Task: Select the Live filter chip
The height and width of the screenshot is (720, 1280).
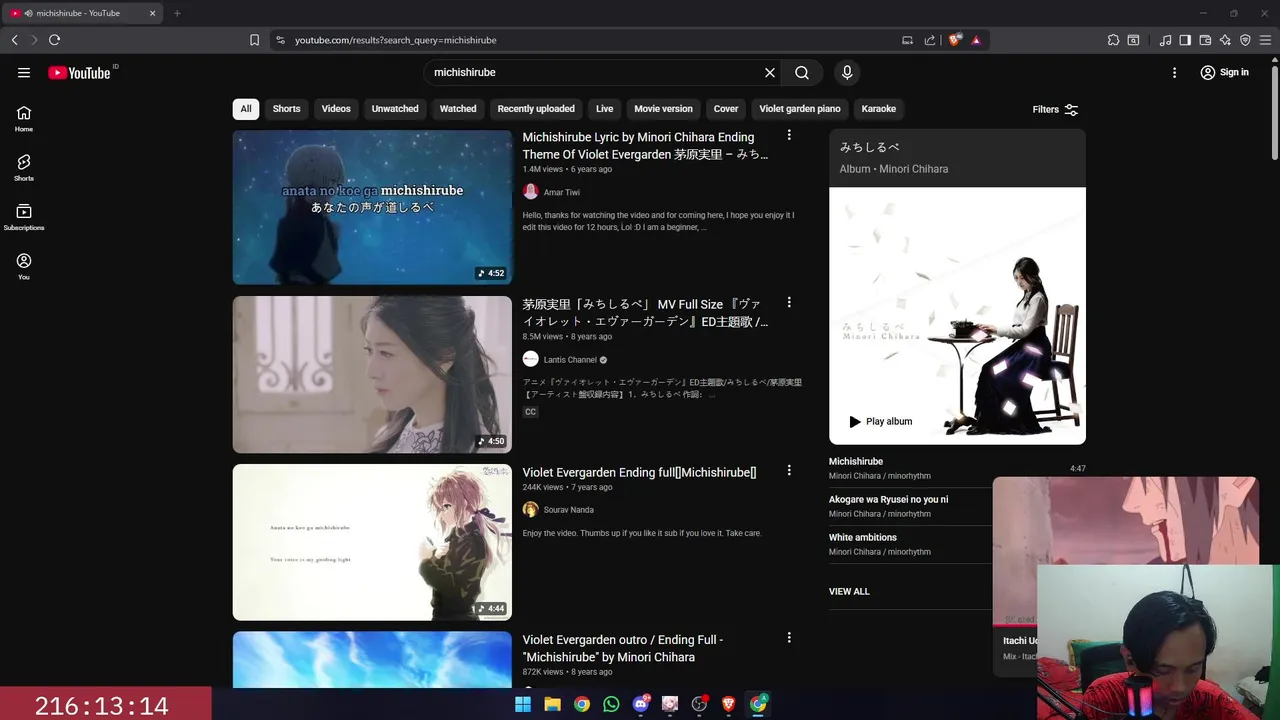Action: point(605,109)
